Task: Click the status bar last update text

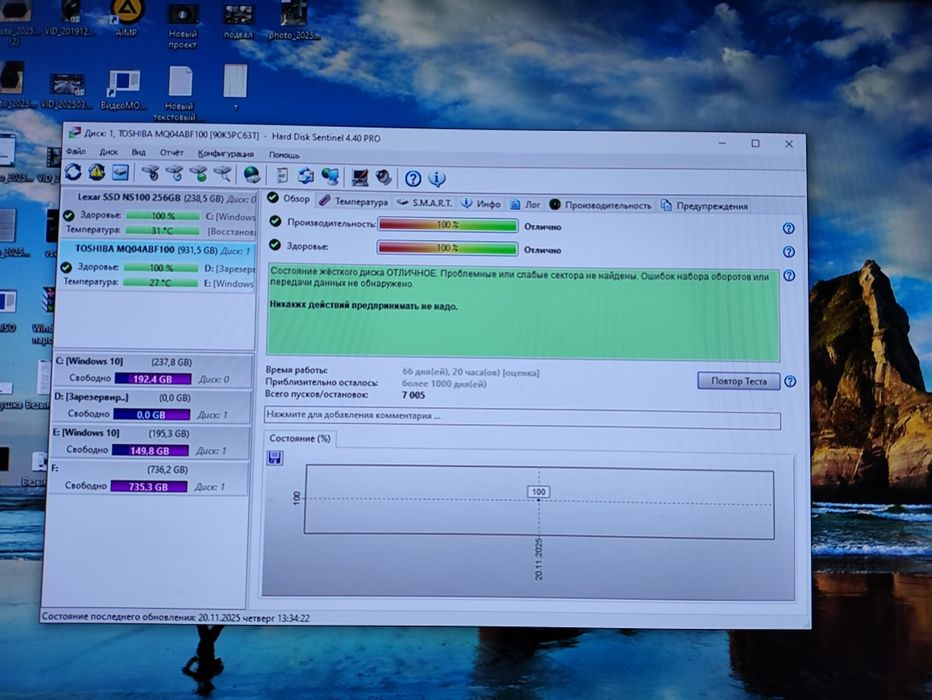Action: (x=176, y=618)
